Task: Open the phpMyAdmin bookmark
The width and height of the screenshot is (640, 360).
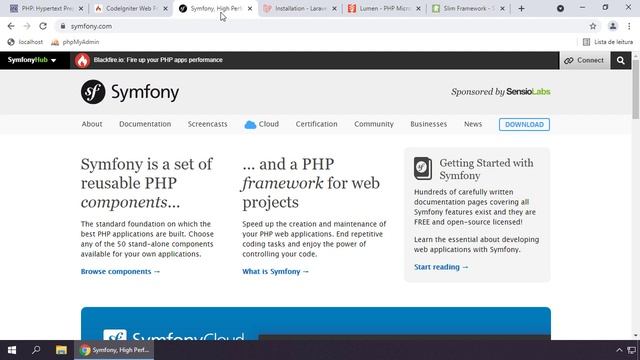Action: 75,42
